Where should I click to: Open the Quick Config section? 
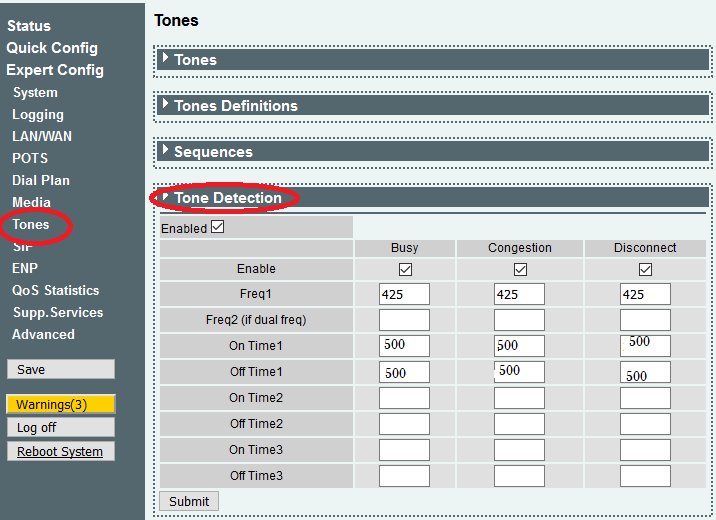coord(52,48)
